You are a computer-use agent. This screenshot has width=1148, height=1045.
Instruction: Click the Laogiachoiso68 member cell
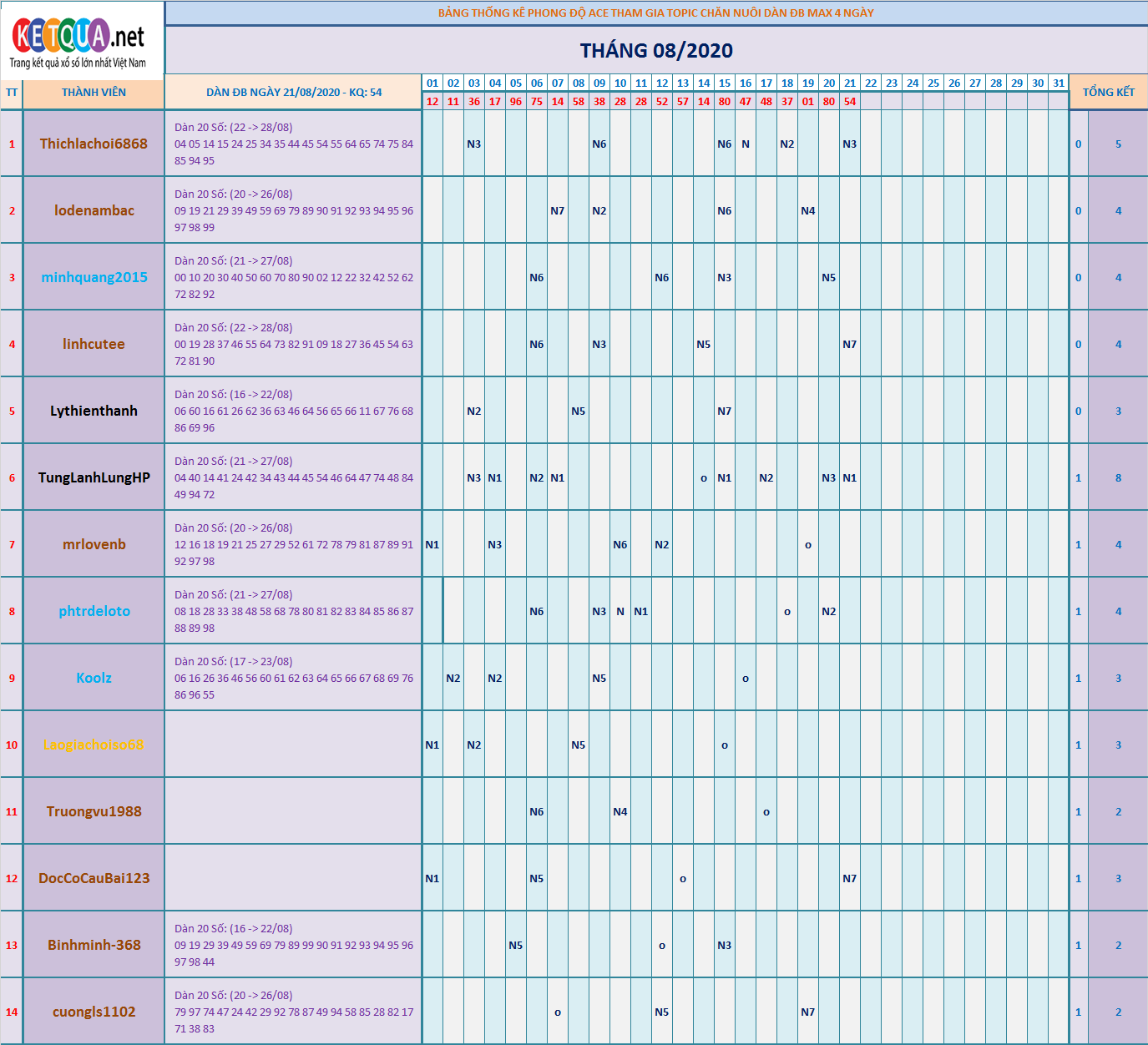pos(94,745)
